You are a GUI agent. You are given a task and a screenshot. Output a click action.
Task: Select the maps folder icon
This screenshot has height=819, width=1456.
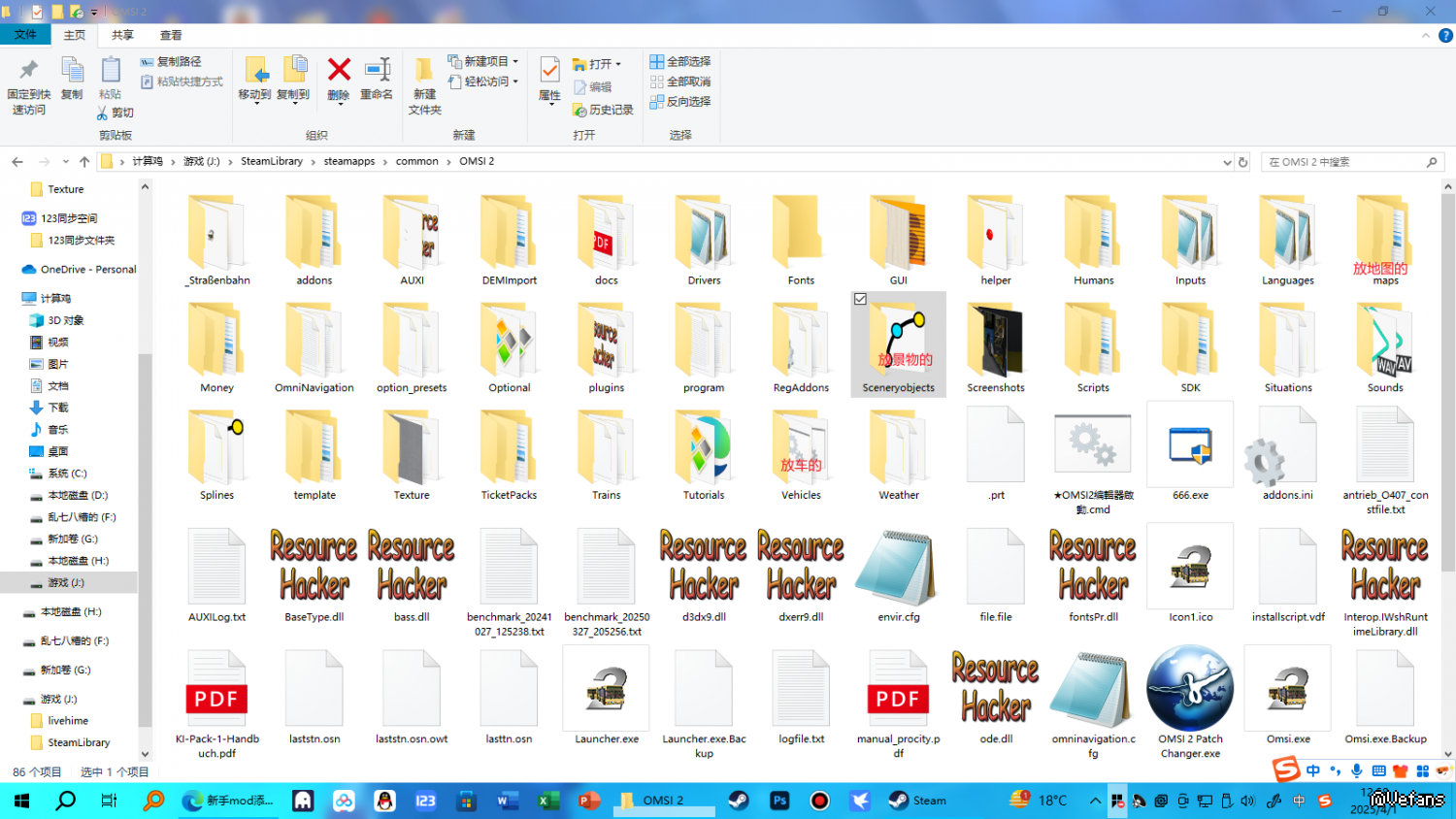pos(1385,233)
